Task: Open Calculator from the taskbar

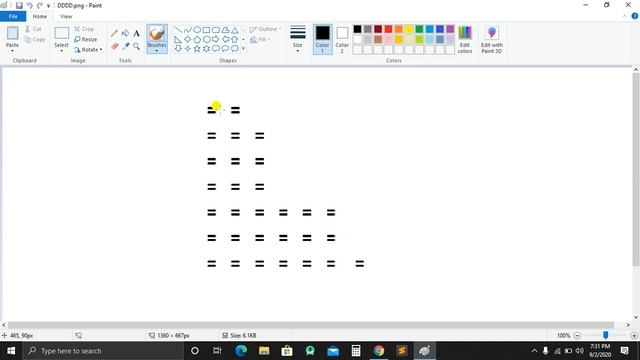Action: click(x=356, y=351)
